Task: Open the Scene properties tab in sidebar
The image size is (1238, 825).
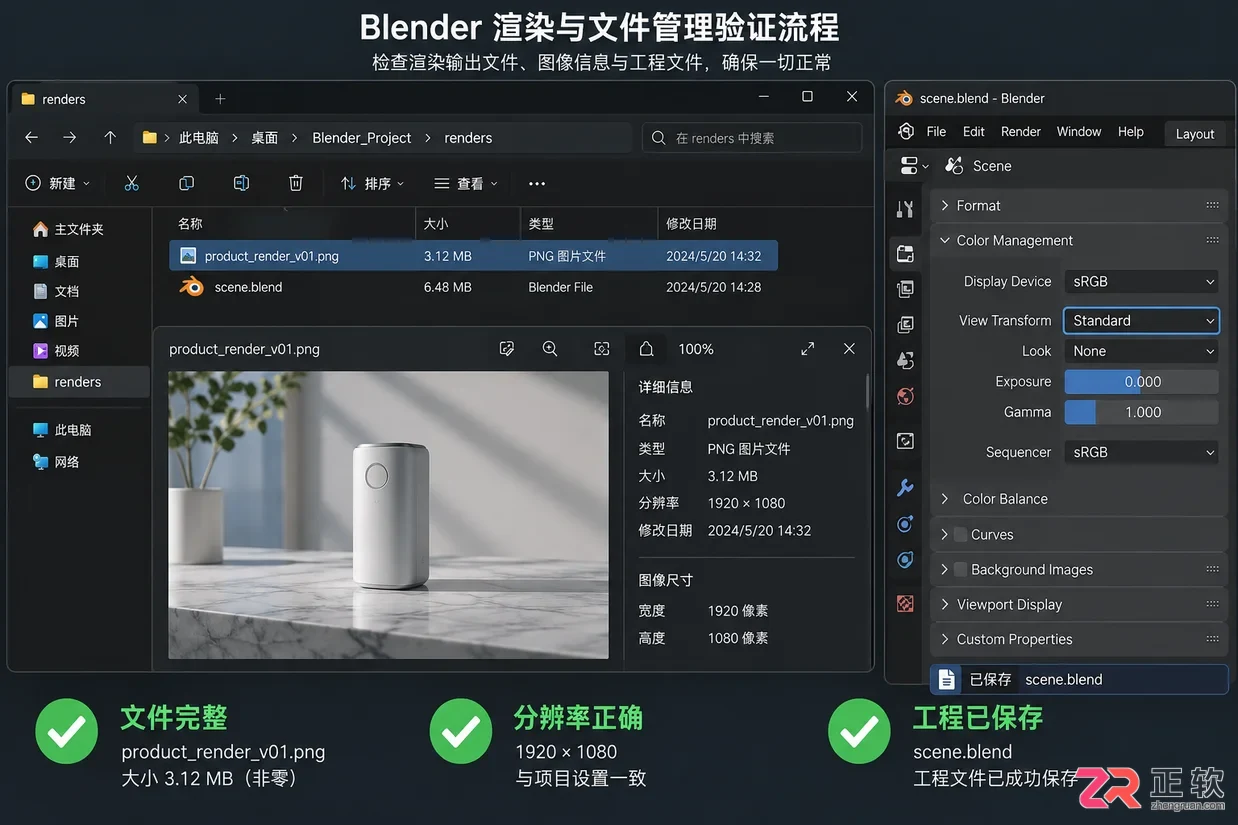Action: [x=905, y=360]
